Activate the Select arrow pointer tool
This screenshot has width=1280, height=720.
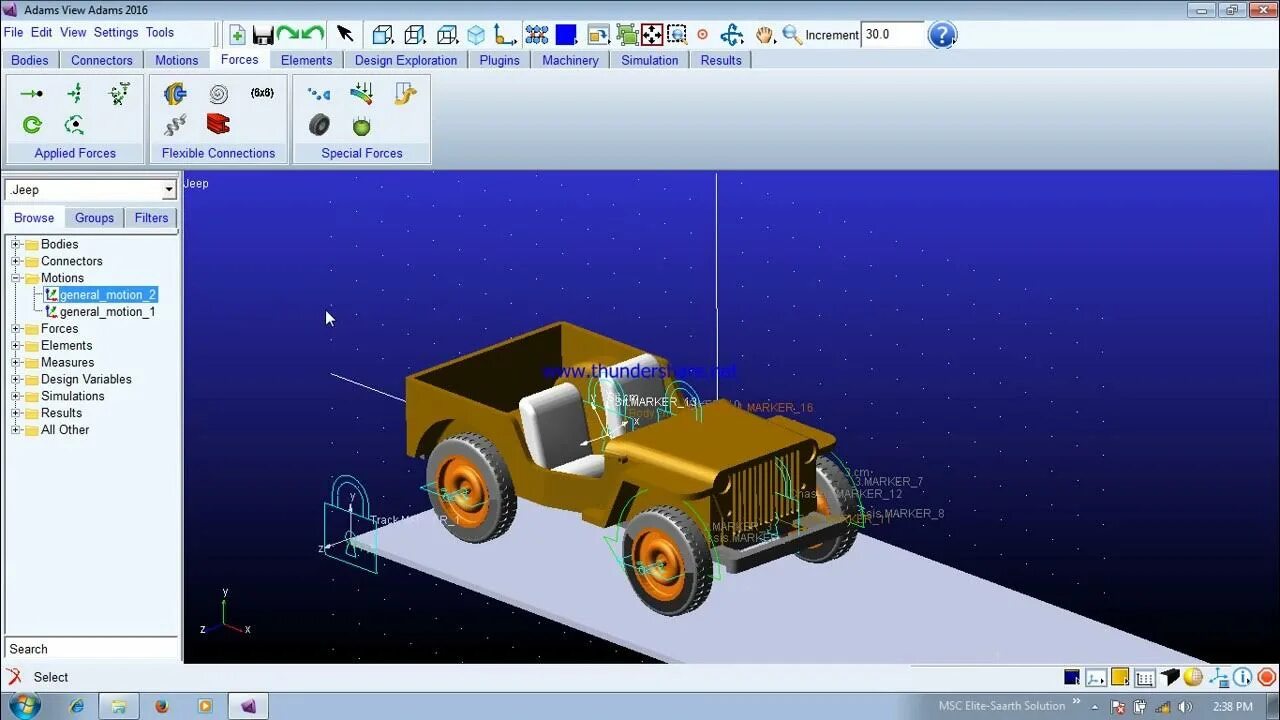345,34
